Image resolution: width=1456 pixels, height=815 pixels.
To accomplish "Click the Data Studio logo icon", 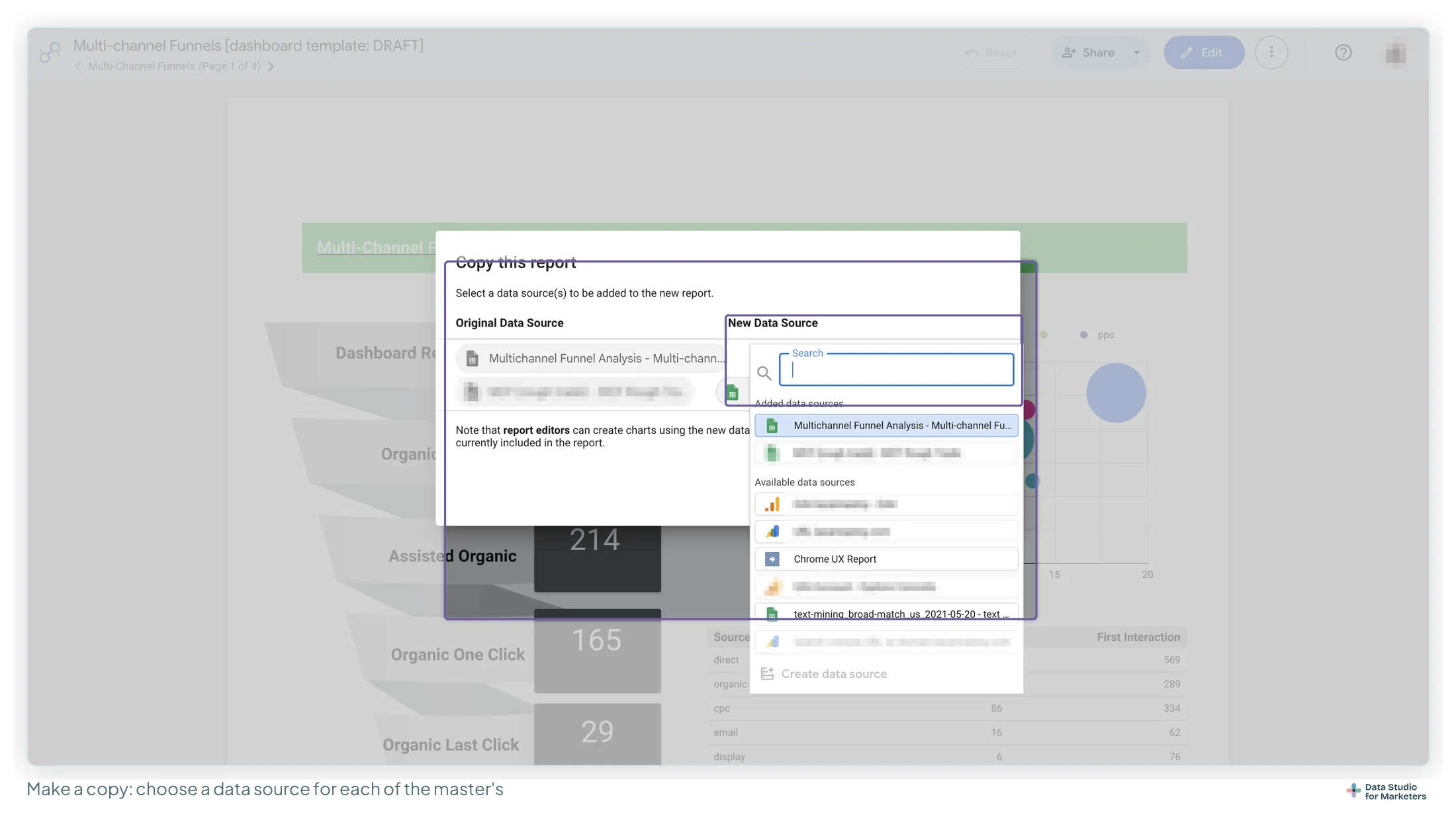I will tap(50, 52).
